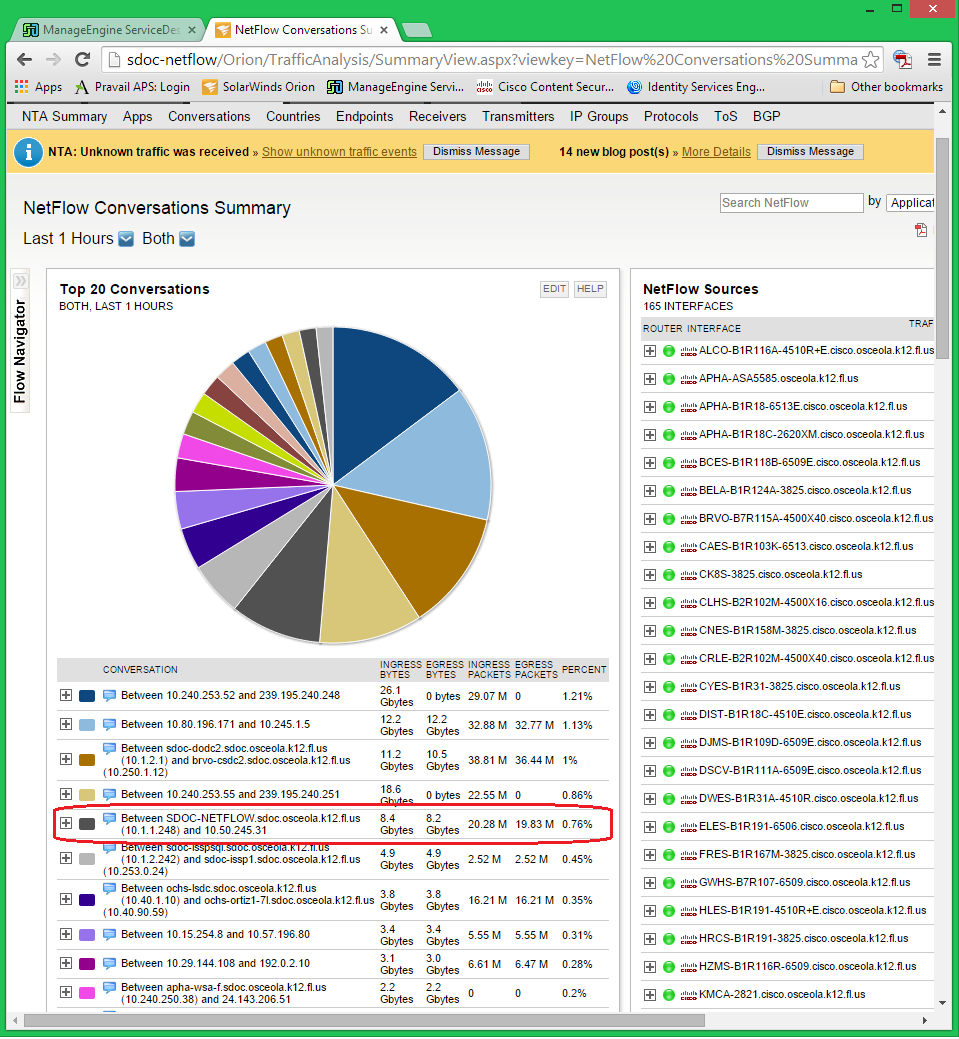The height and width of the screenshot is (1039, 959).
Task: Click router icon for CK8S-3825
Action: 689,575
